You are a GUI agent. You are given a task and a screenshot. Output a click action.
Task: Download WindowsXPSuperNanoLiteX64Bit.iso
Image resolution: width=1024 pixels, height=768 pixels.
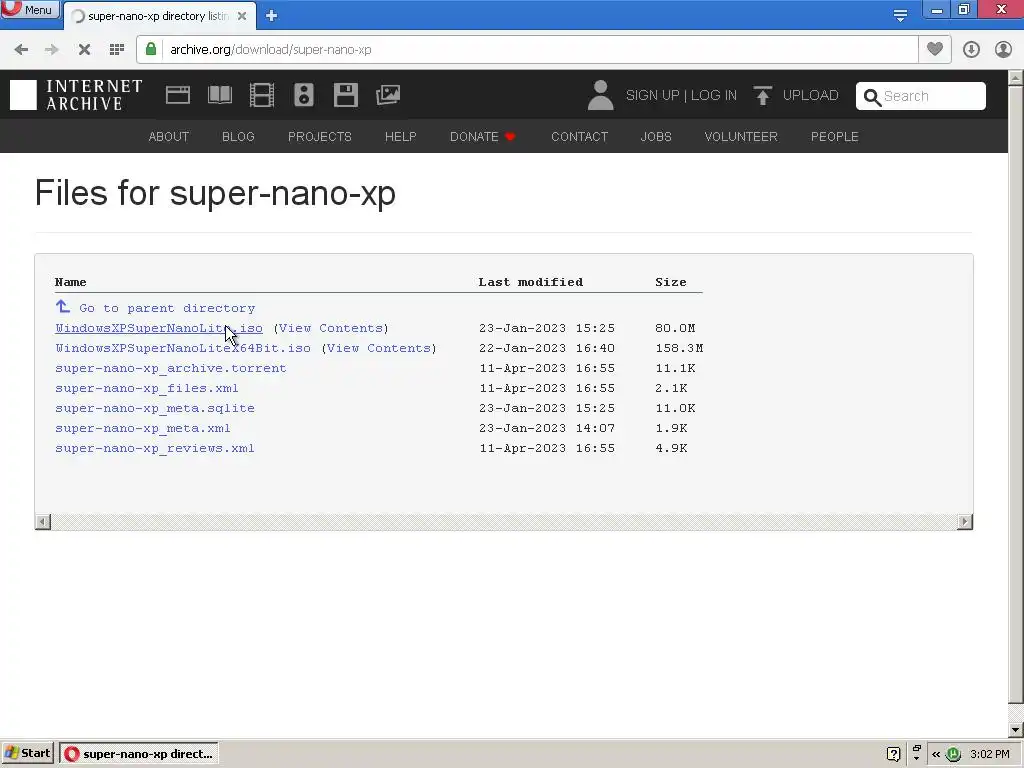click(183, 348)
